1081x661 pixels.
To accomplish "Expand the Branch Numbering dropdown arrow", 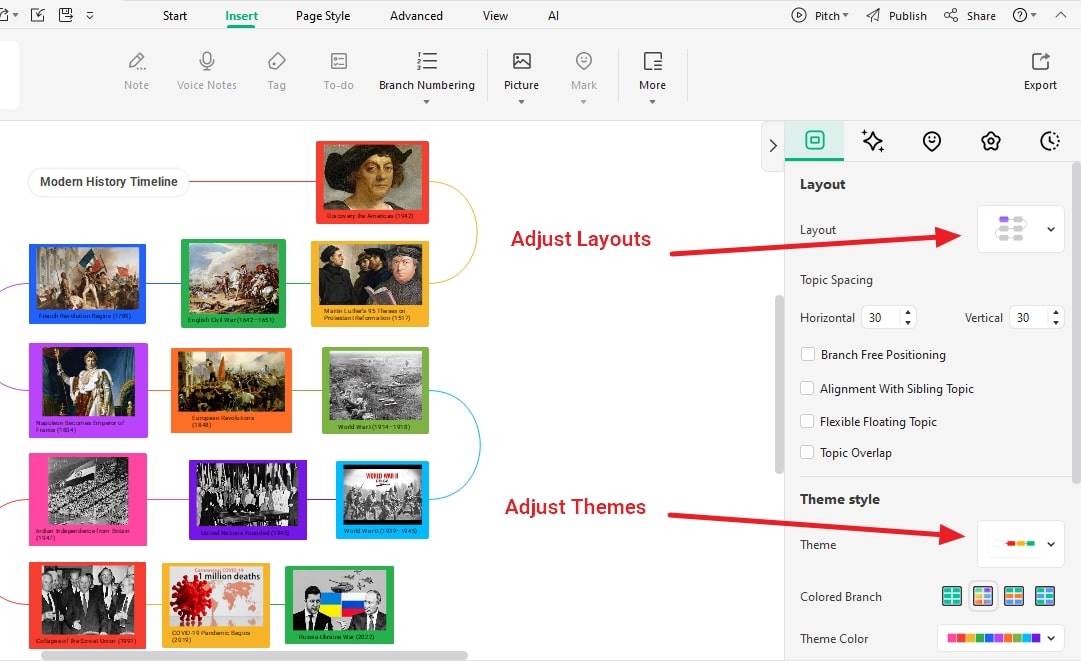I will pos(426,102).
